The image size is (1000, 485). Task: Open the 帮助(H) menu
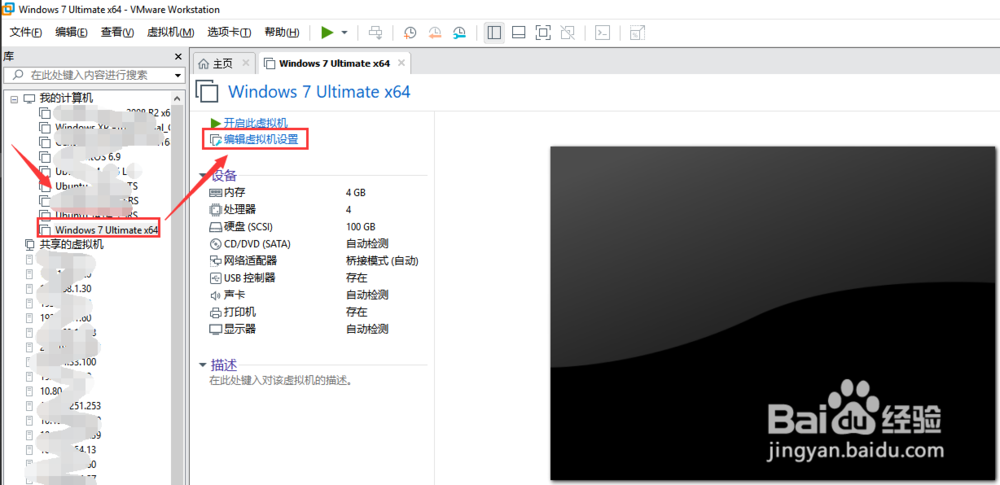(281, 33)
